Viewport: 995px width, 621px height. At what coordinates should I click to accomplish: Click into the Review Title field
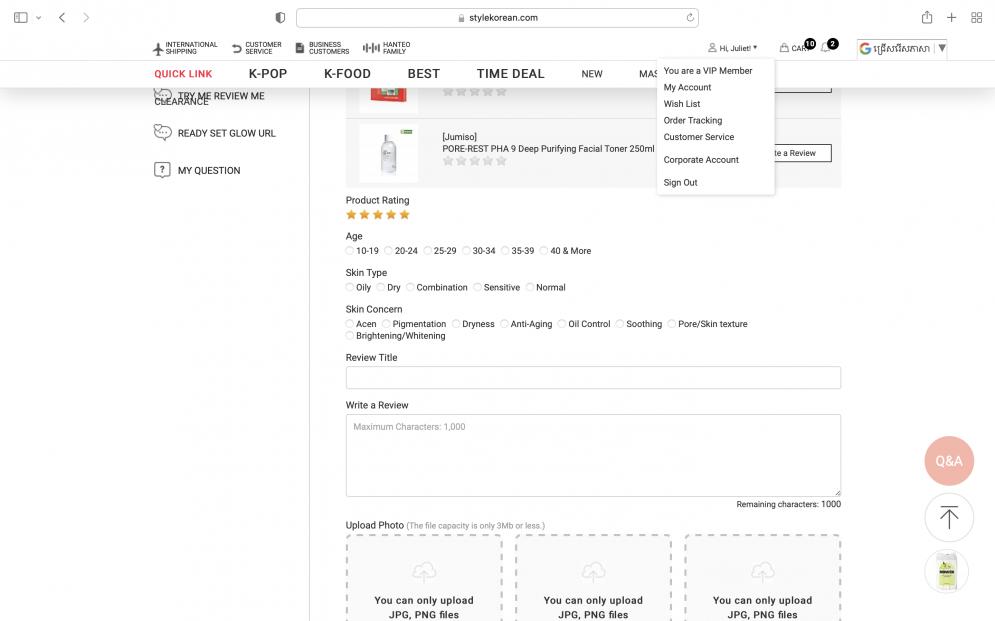coord(593,377)
